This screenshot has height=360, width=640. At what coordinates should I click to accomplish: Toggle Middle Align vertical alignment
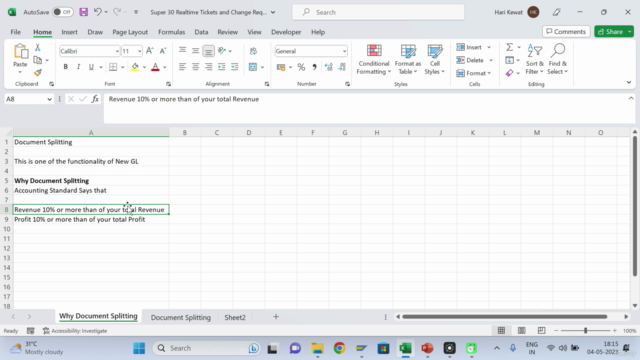pyautogui.click(x=196, y=51)
